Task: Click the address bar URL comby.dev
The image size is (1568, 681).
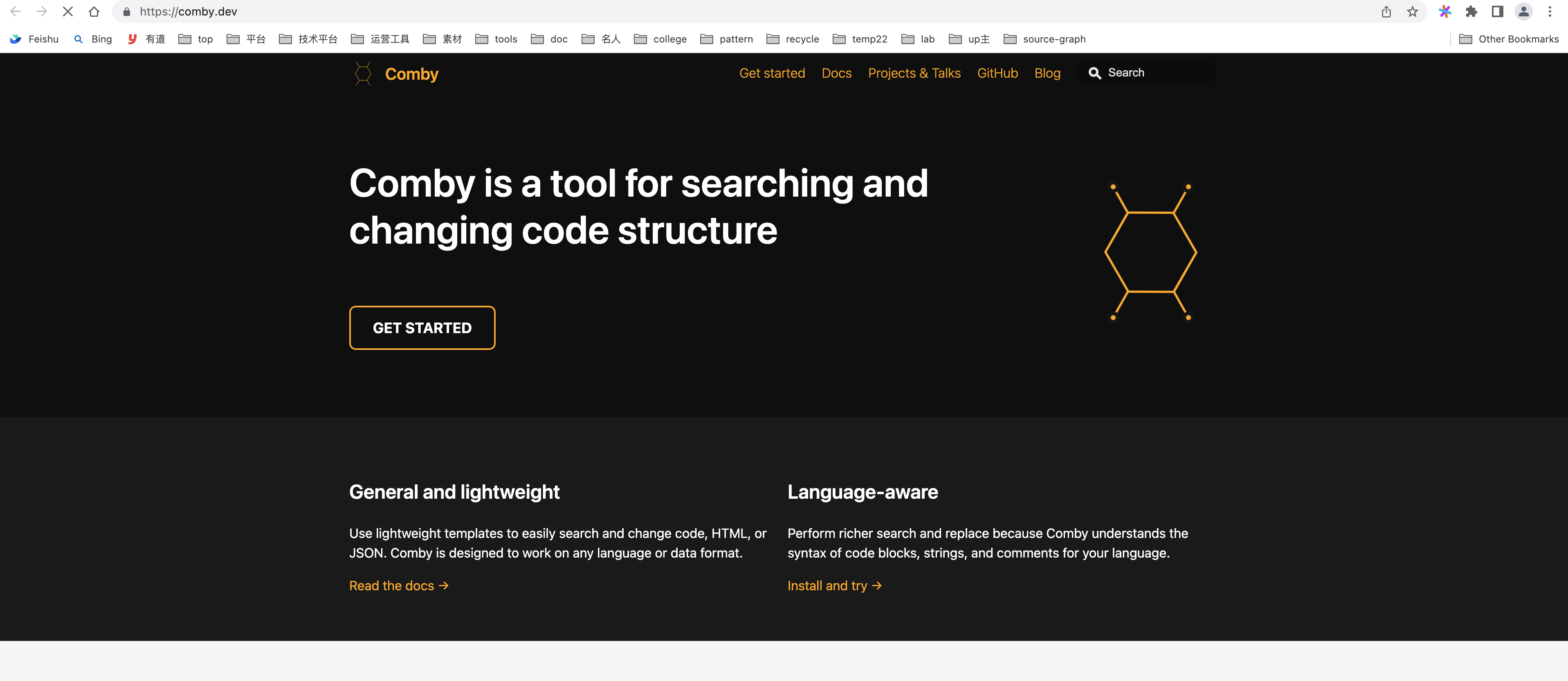Action: [x=188, y=11]
